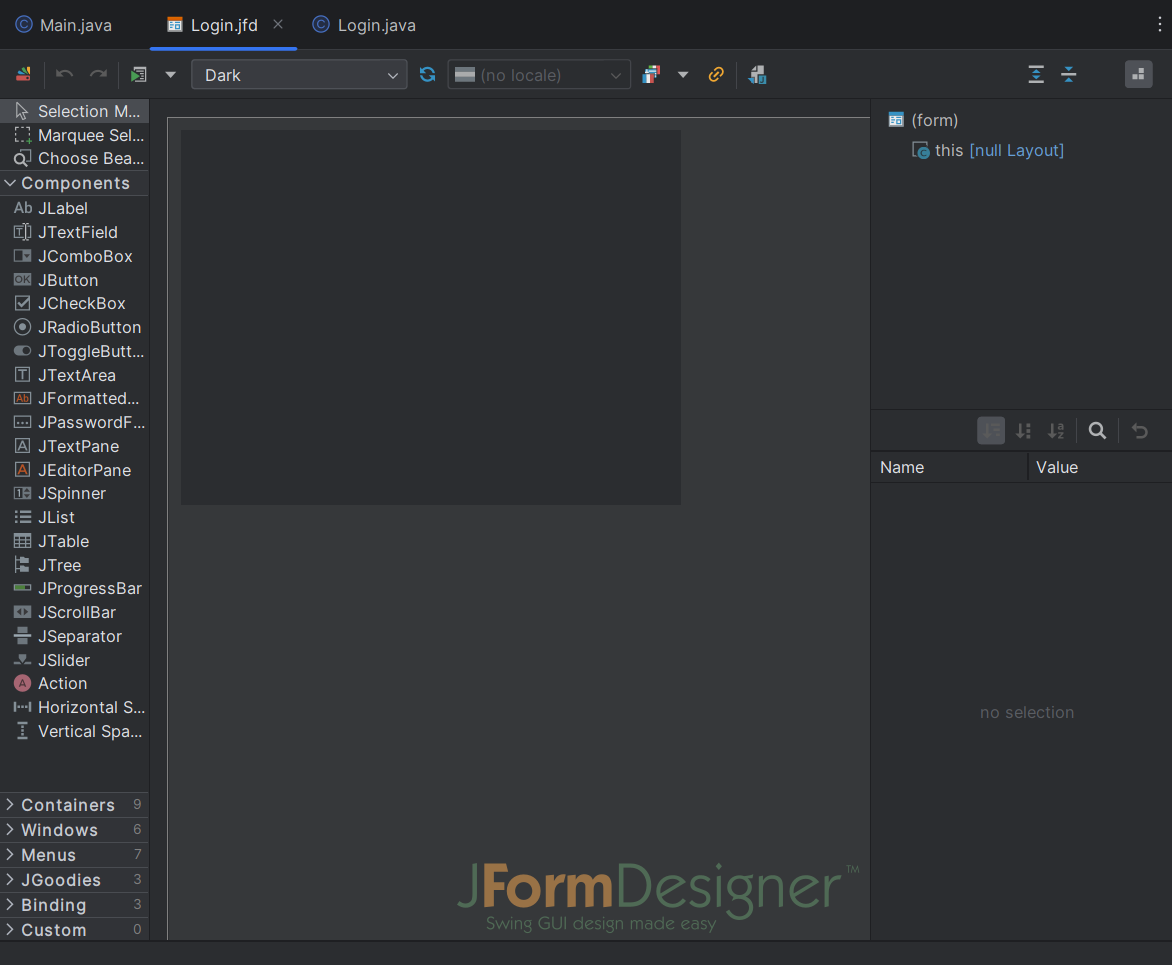Close the Login.jfd tab

coord(278,24)
